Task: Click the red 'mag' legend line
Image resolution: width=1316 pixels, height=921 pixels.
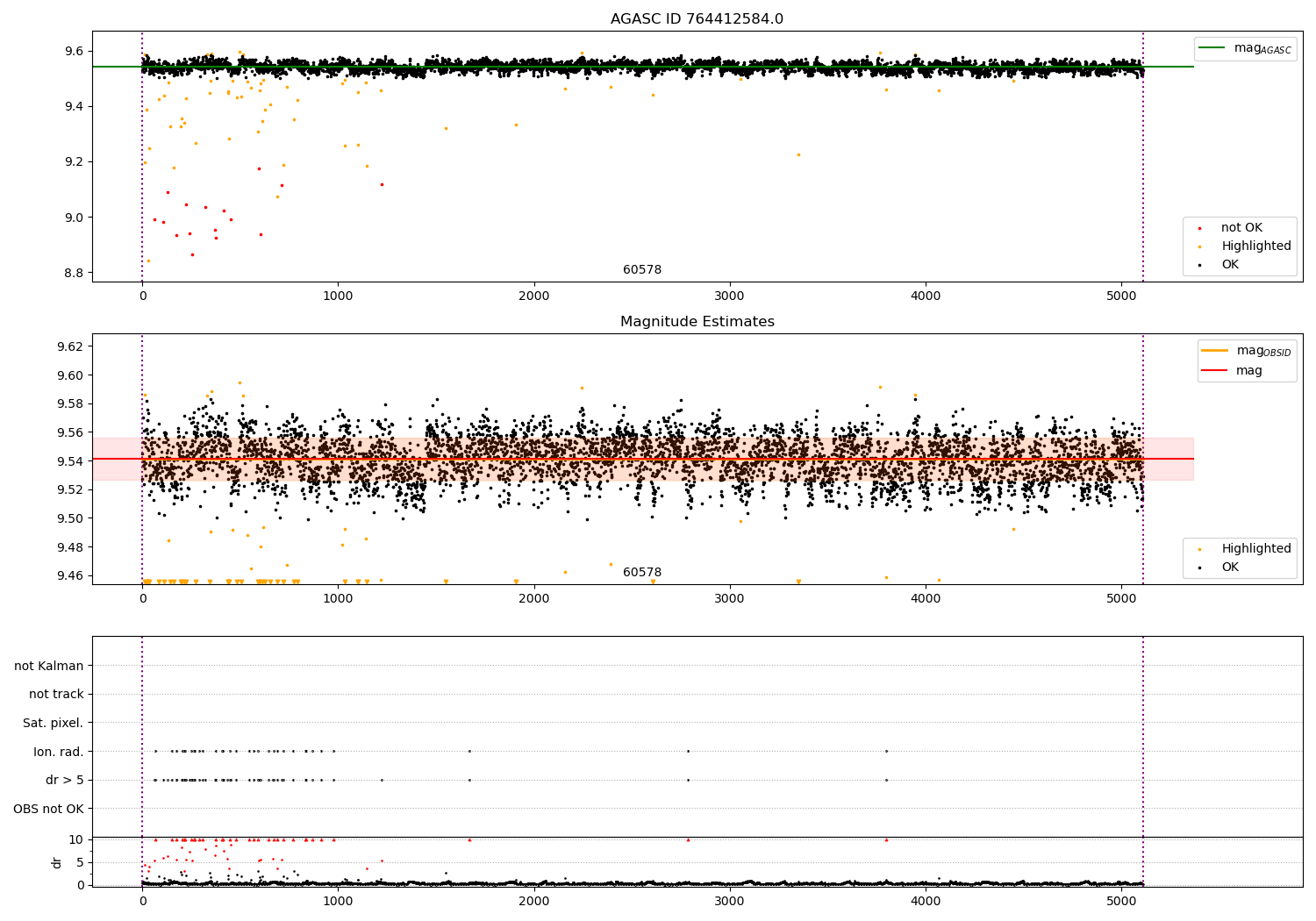Action: coord(1215,371)
